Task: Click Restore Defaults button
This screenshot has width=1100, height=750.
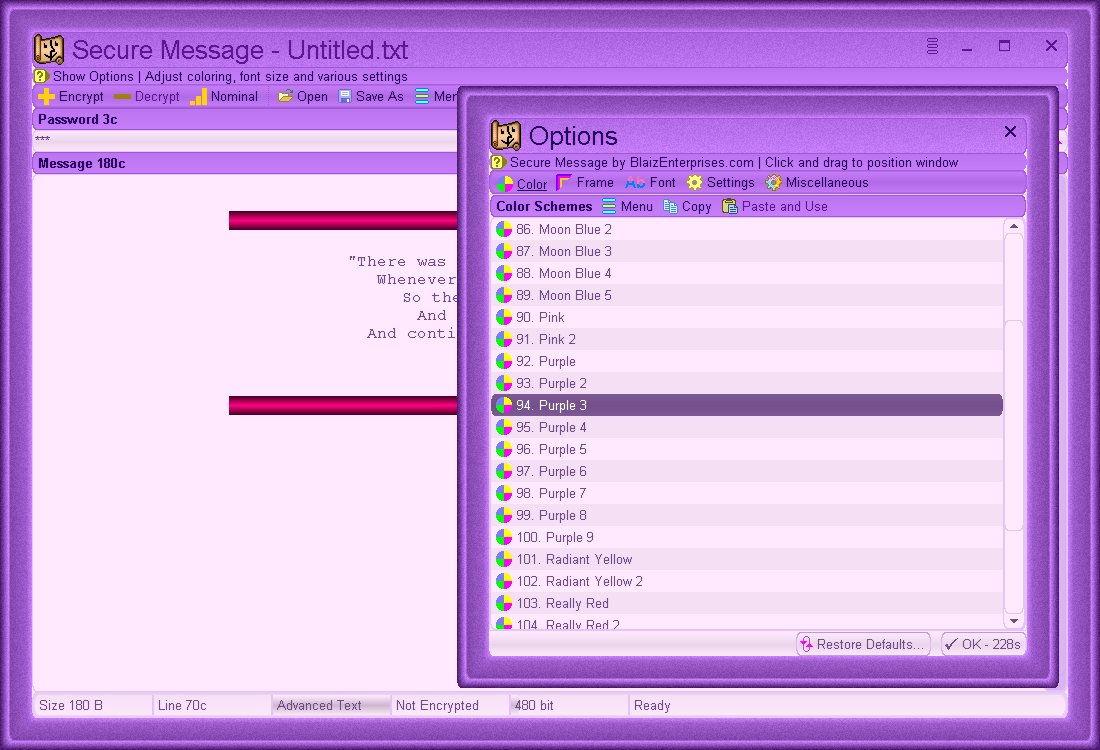Action: point(864,644)
